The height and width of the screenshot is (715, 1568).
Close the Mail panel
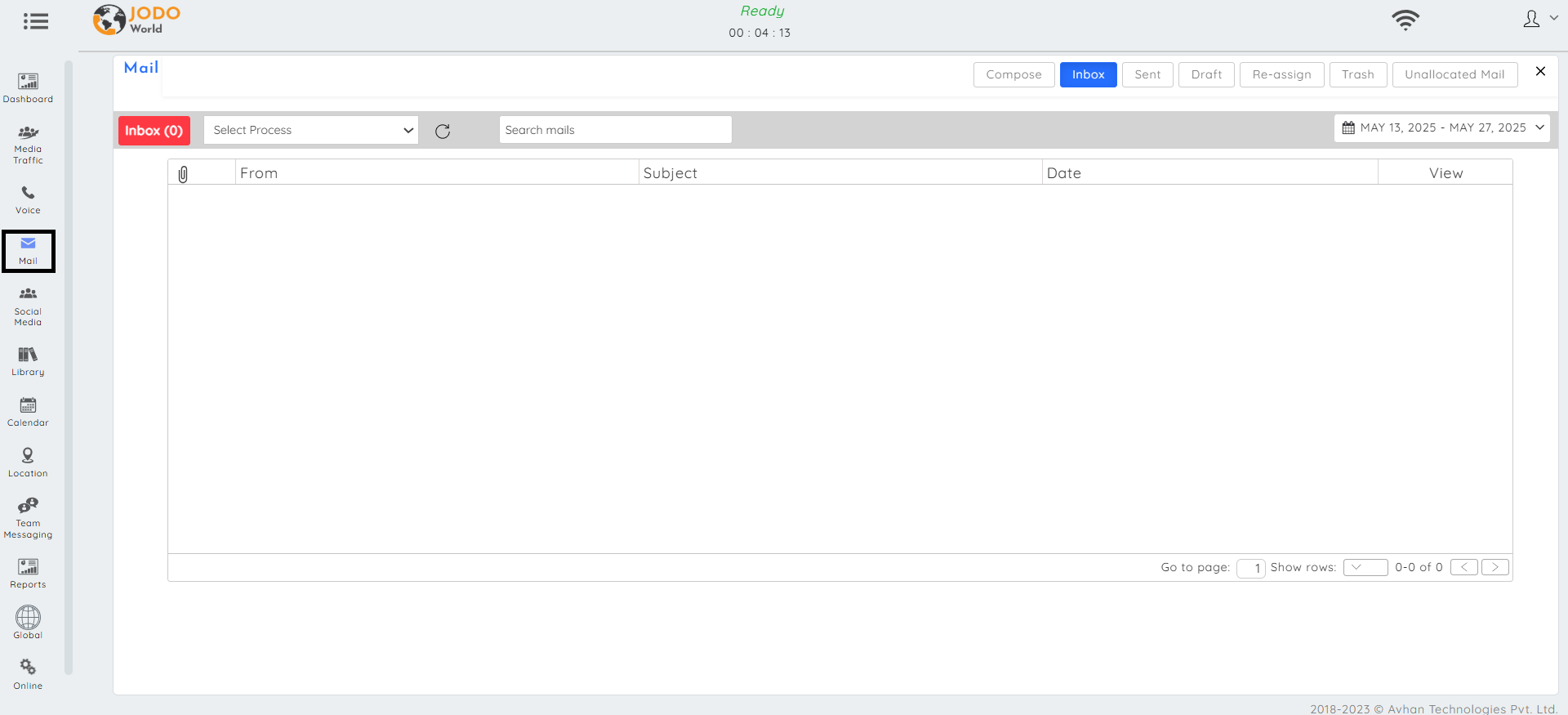[1540, 71]
